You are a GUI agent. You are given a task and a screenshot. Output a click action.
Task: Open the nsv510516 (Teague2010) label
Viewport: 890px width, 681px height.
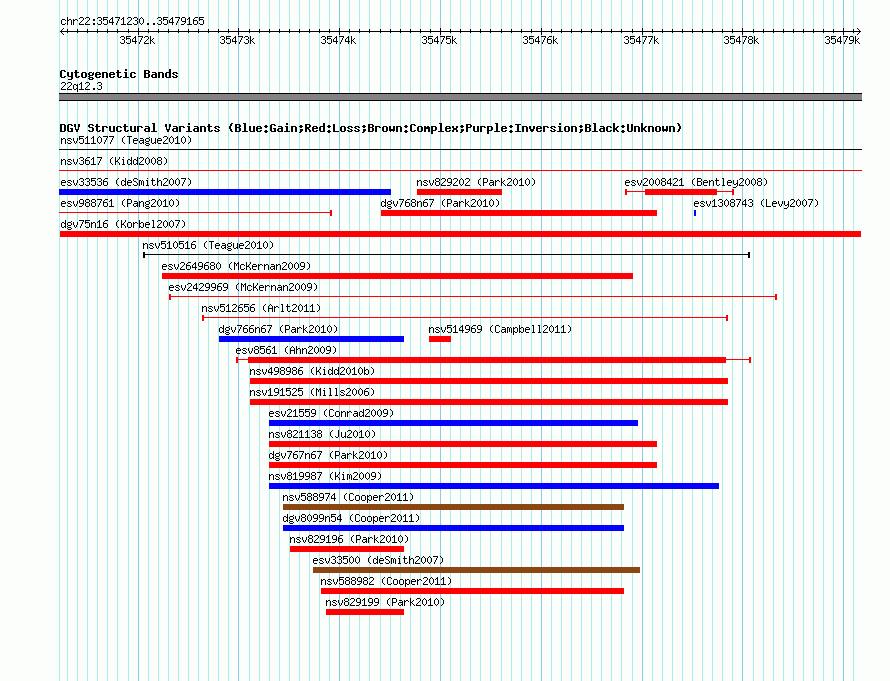pyautogui.click(x=208, y=245)
